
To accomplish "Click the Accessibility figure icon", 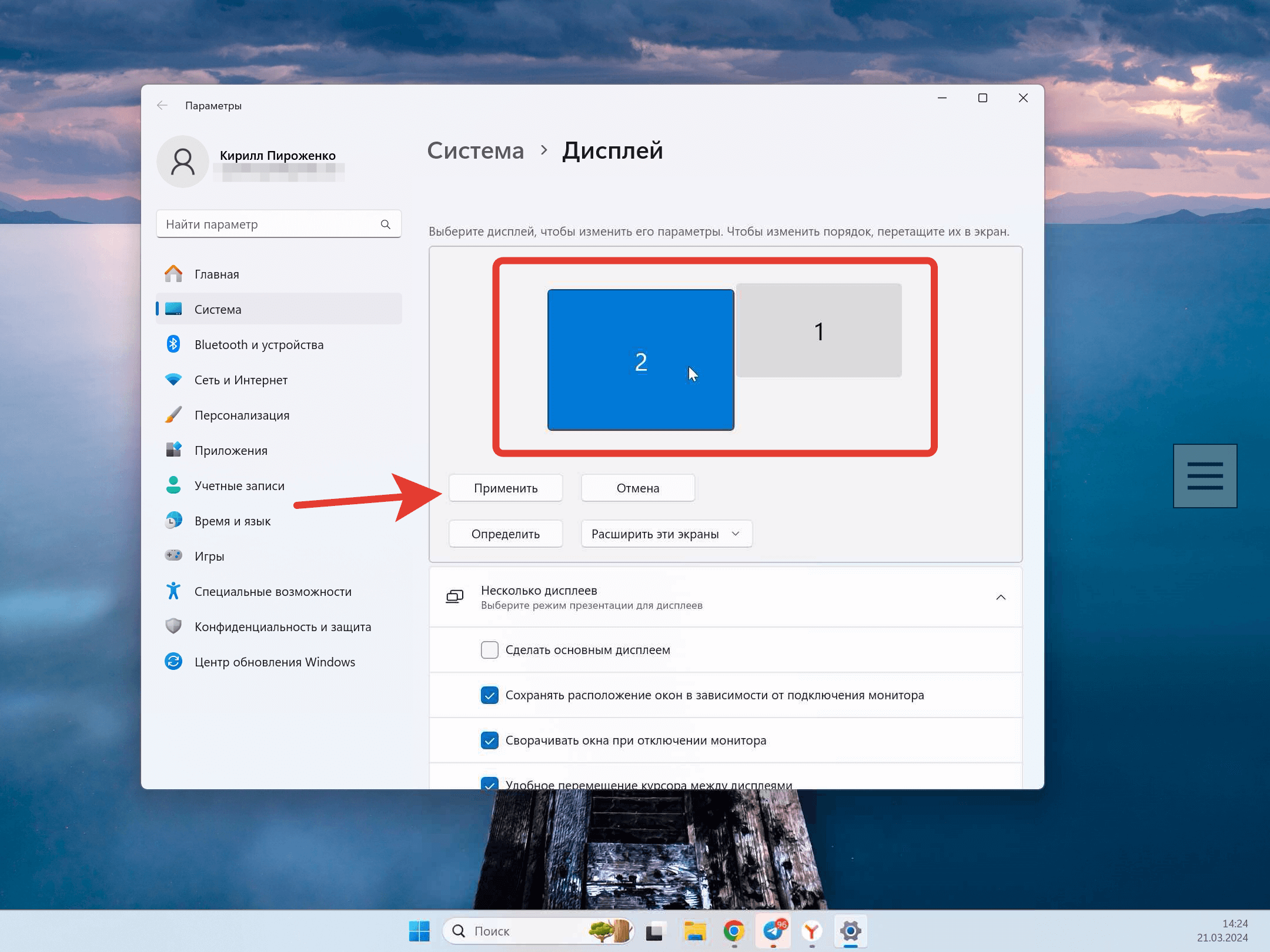I will (x=173, y=591).
